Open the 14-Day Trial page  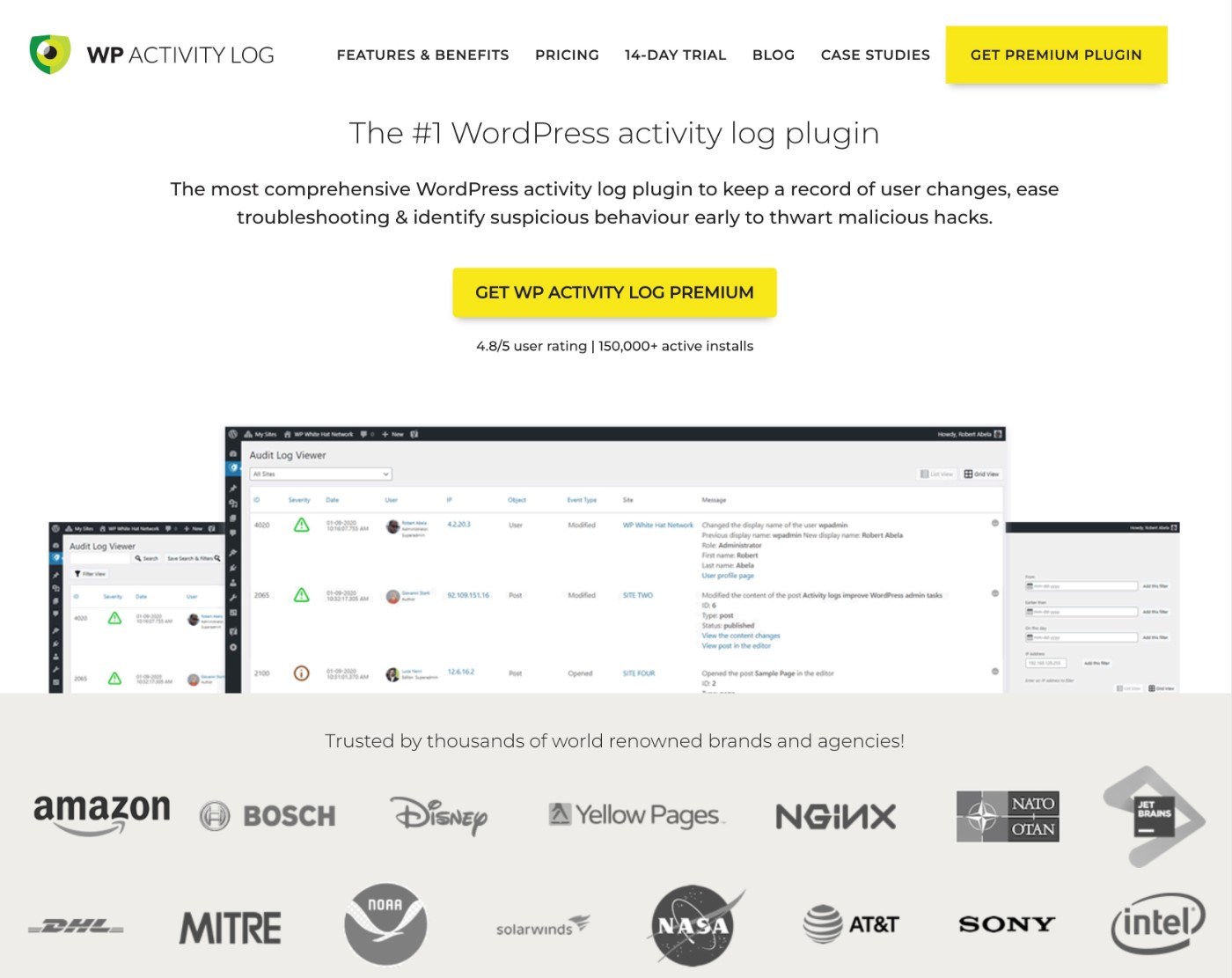pos(675,55)
